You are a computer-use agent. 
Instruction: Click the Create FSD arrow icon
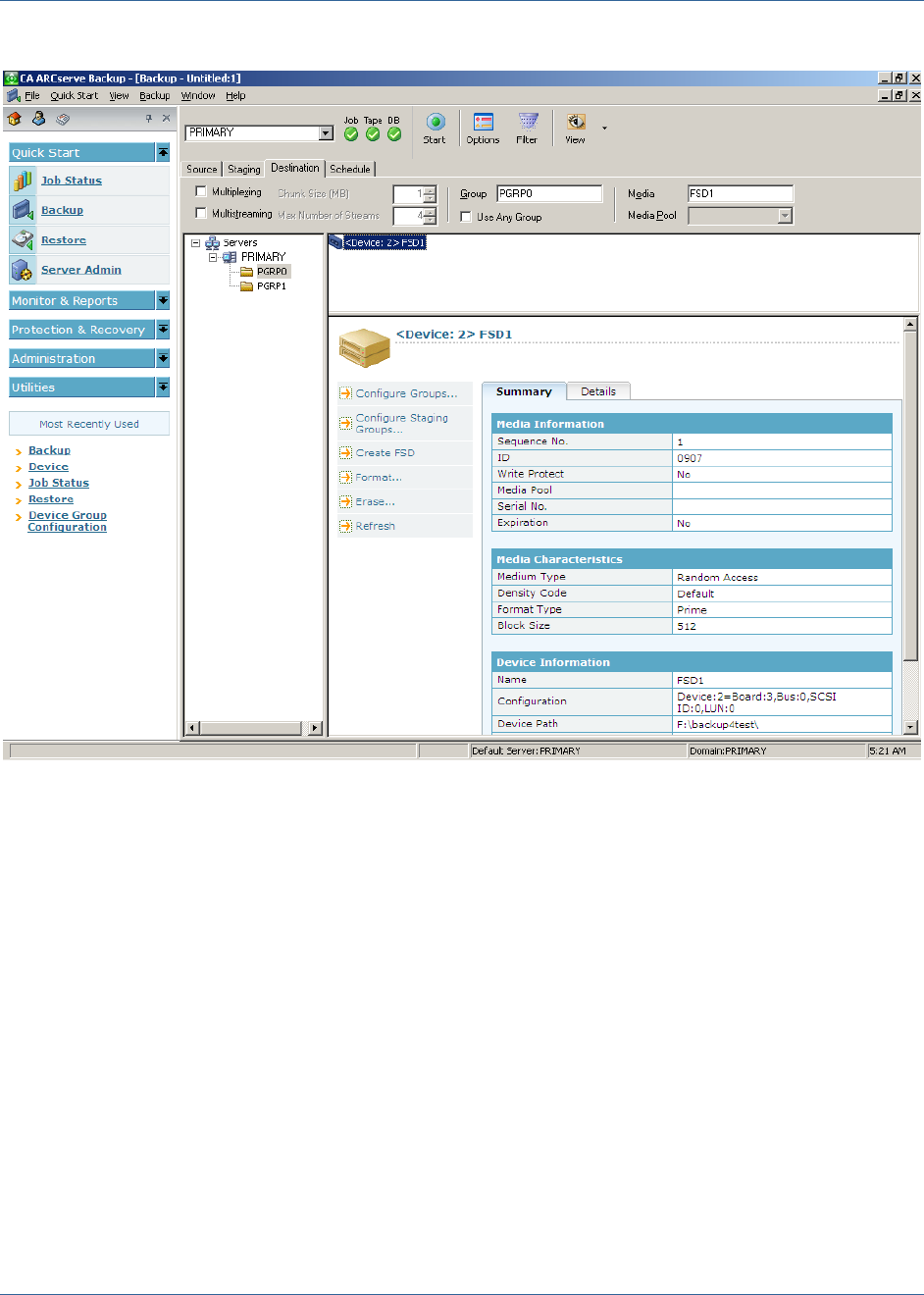pos(345,453)
